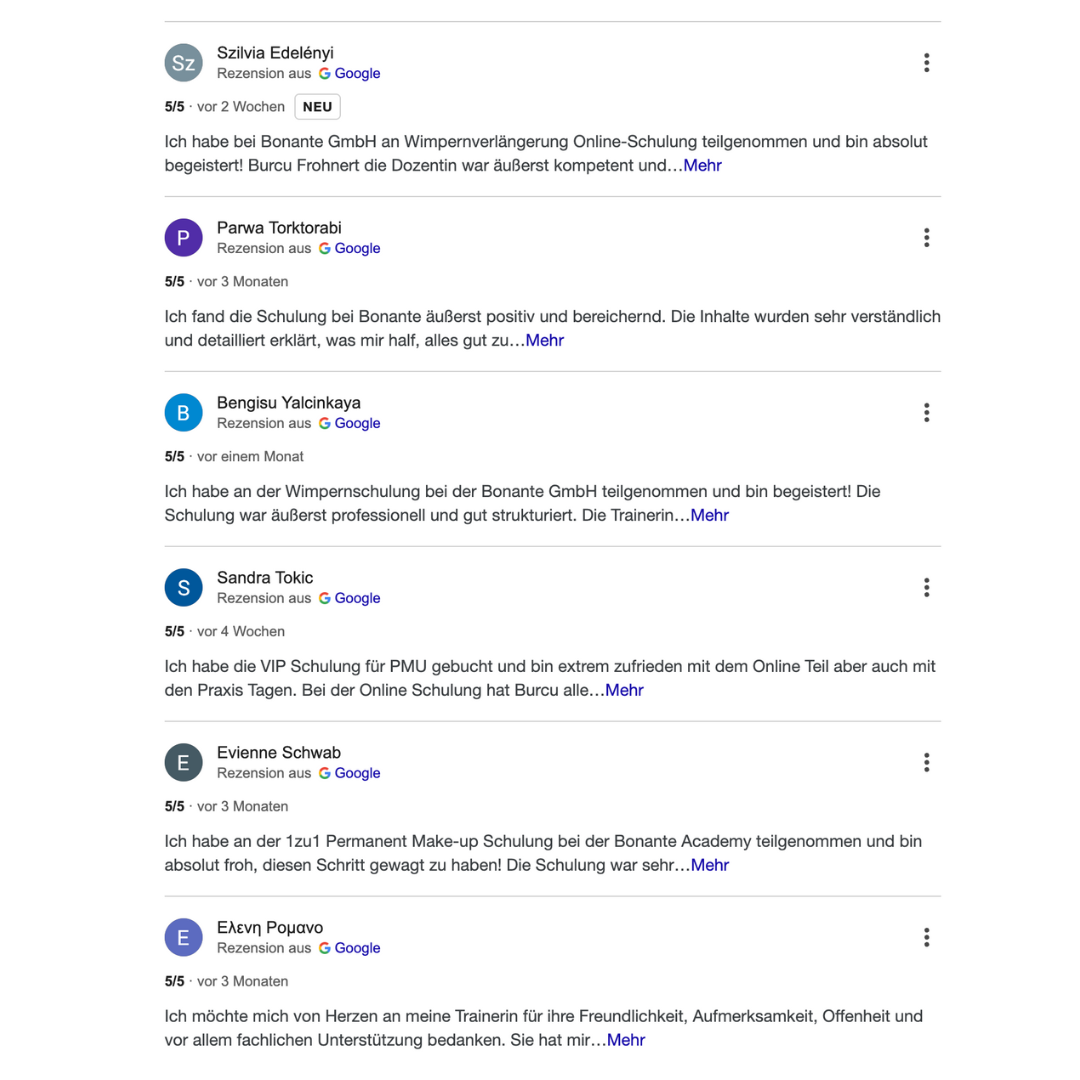Screen dimensions: 1080x1080
Task: Open Google link under Szilvia Edelényi's name
Action: click(x=350, y=74)
